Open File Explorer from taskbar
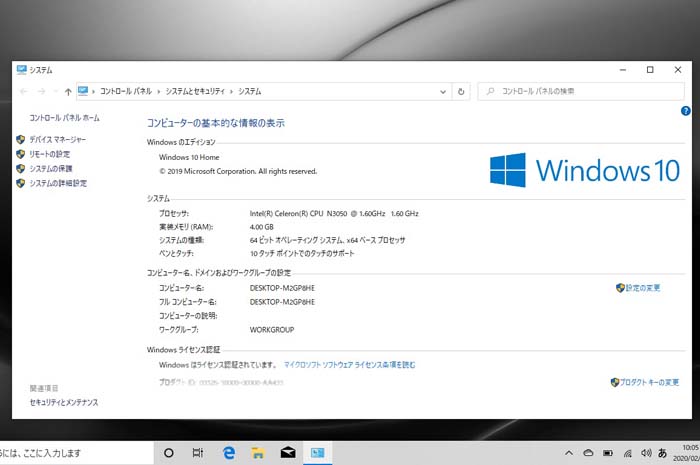Screen dimensions: 700x465 pyautogui.click(x=258, y=453)
